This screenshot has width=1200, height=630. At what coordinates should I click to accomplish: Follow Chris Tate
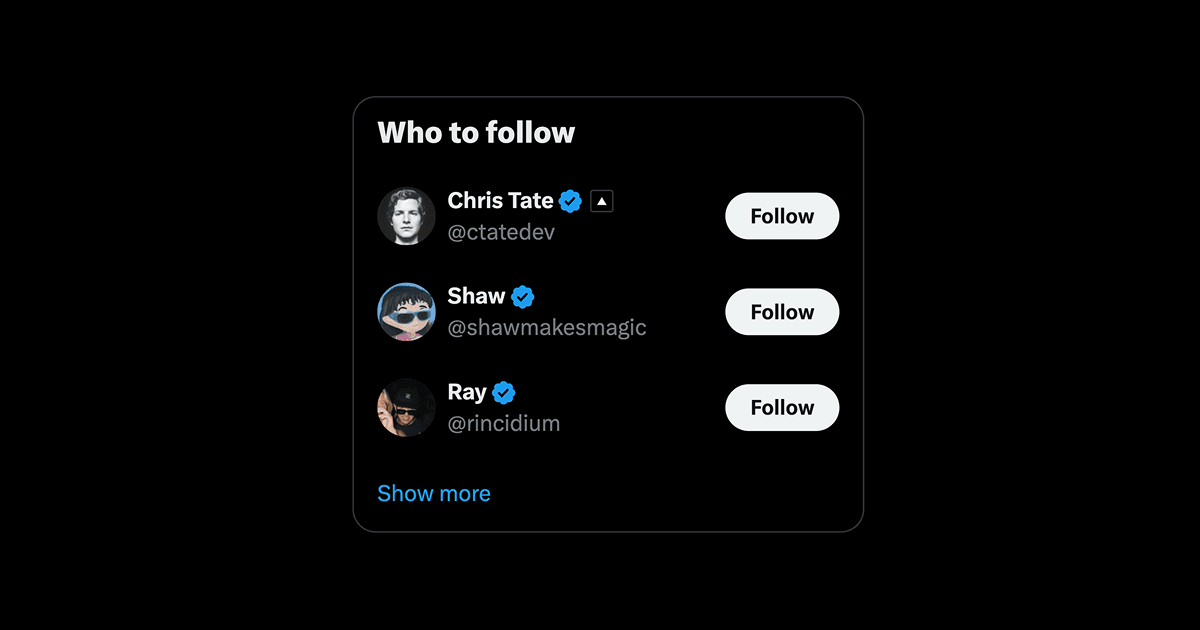click(x=782, y=216)
